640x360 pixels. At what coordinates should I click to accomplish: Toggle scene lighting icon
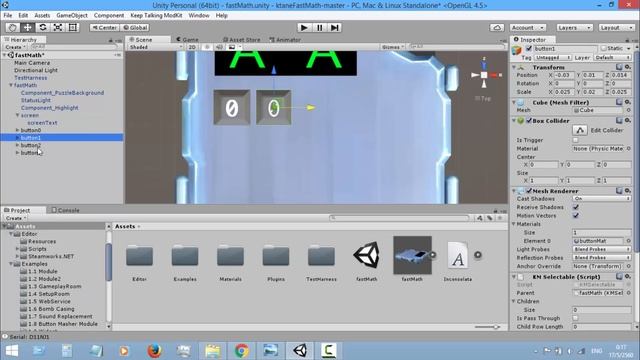tap(207, 47)
